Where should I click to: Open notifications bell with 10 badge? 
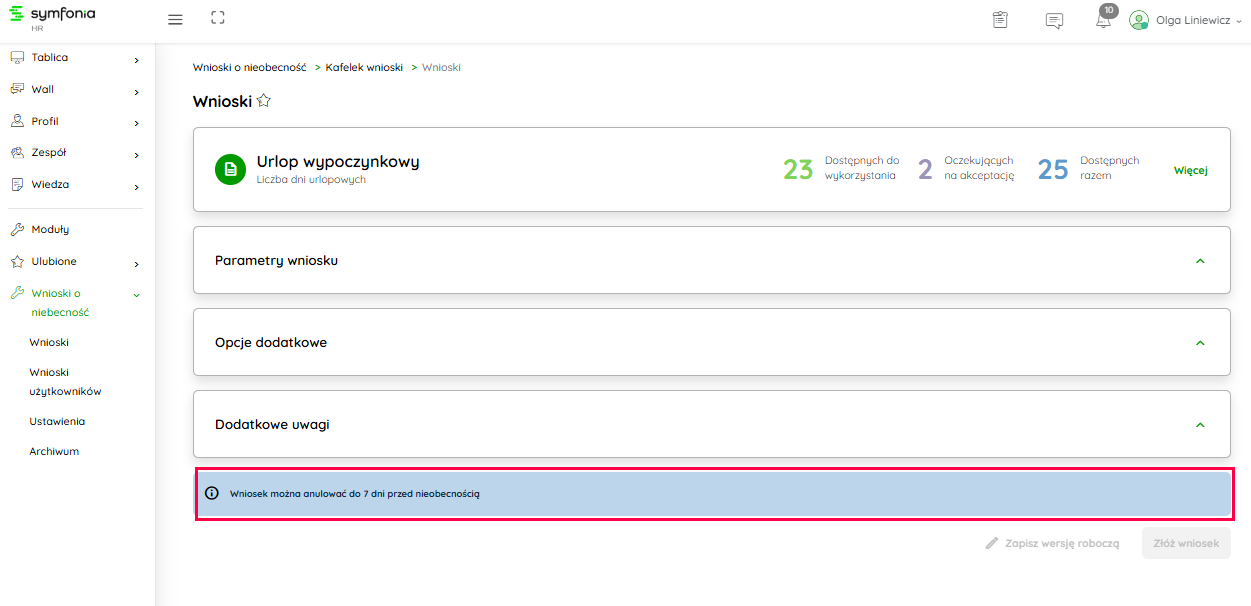[x=1103, y=20]
